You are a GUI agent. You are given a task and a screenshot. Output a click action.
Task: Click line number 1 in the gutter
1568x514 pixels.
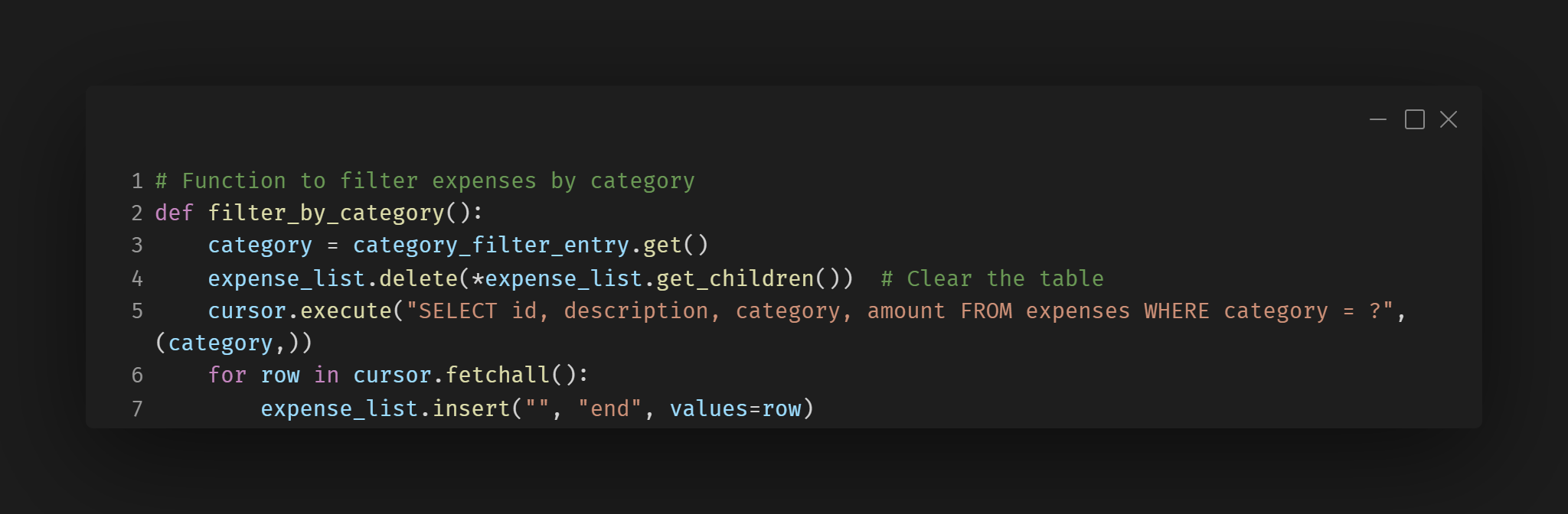137,181
